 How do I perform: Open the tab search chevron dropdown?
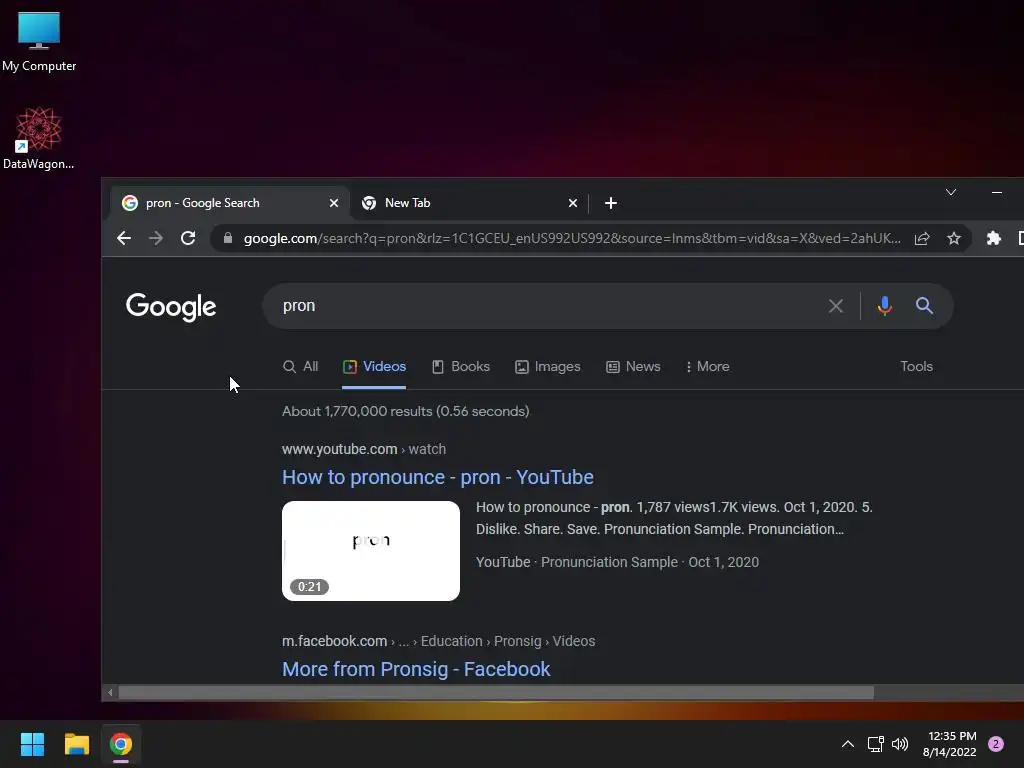951,192
